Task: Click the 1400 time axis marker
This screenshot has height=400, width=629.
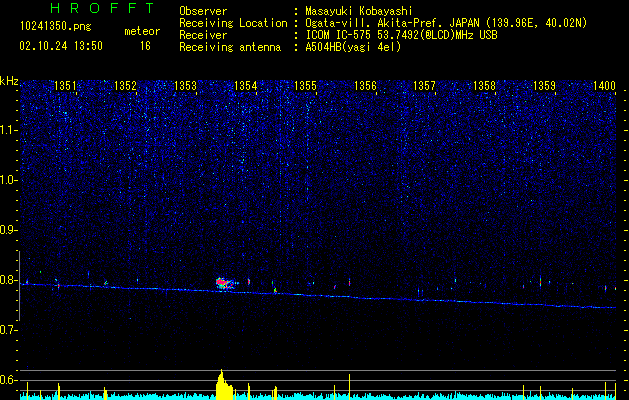Action: pos(605,85)
